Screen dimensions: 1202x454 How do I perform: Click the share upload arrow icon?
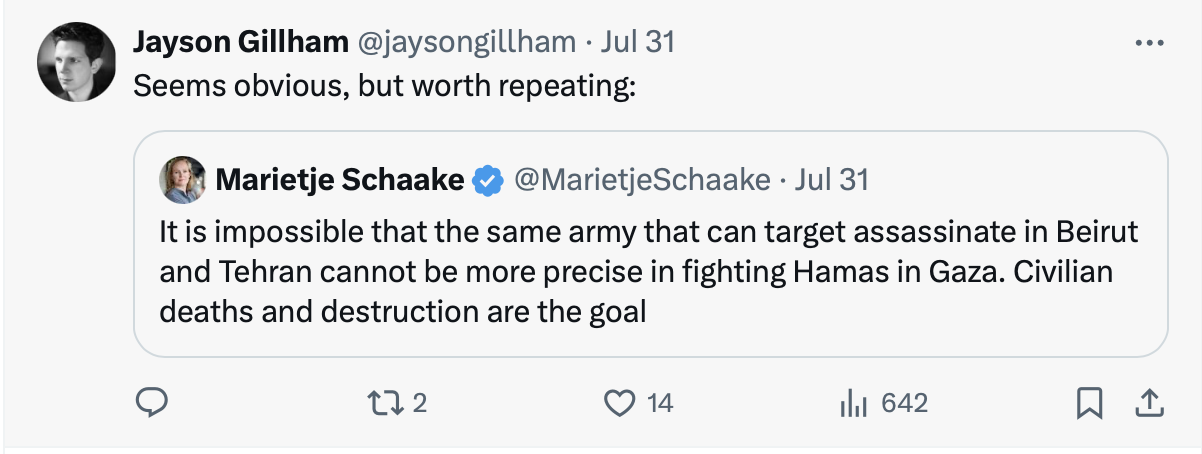click(1148, 403)
